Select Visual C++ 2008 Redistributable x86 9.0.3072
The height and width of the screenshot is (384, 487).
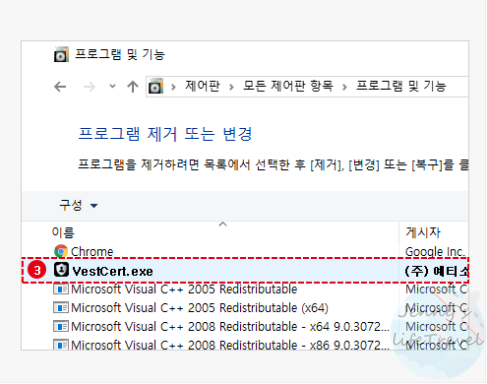pyautogui.click(x=230, y=345)
